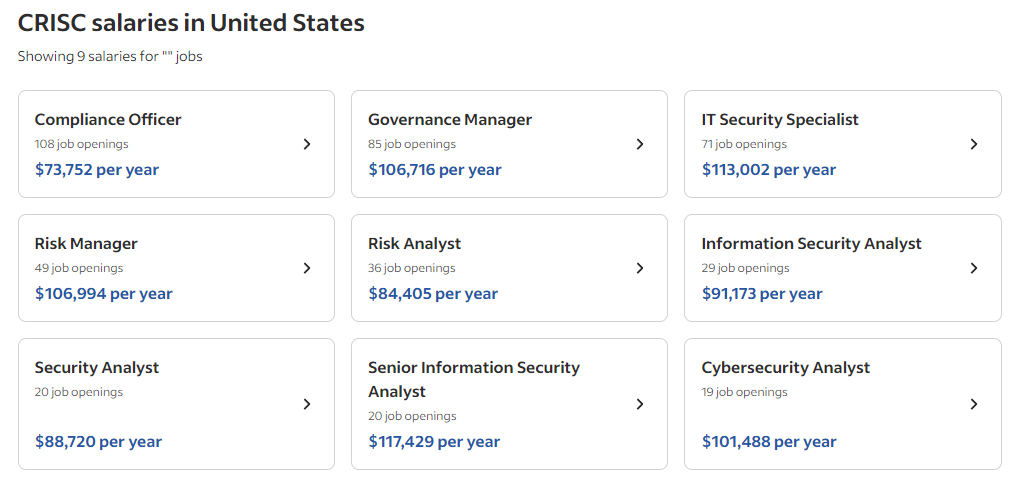This screenshot has width=1019, height=495.
Task: Select the $91,173 per year salary
Action: point(762,294)
